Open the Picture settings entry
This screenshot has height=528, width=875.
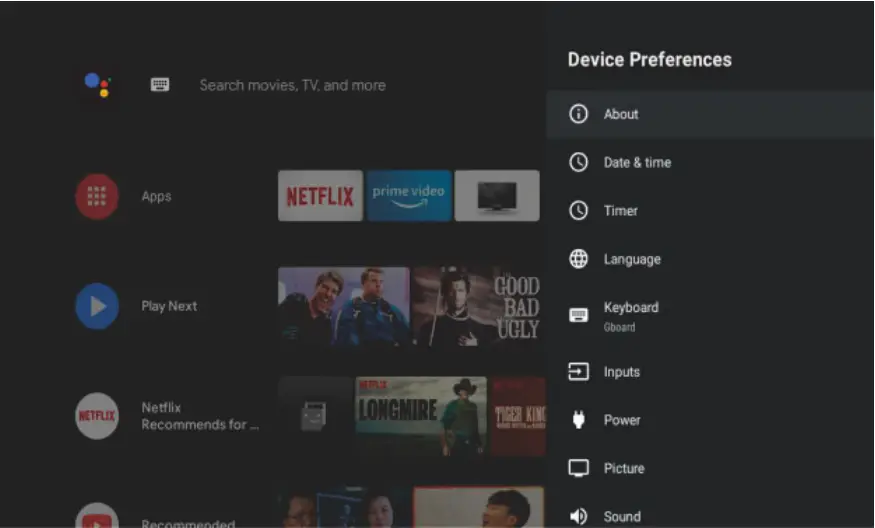click(x=710, y=468)
